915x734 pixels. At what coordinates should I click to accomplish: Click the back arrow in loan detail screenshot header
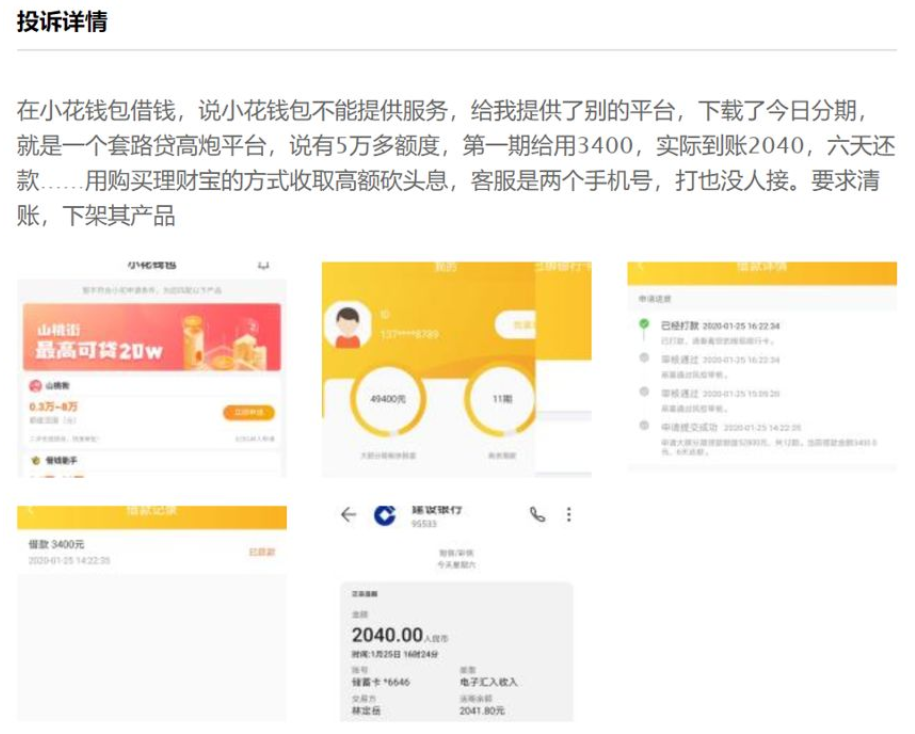pos(640,267)
